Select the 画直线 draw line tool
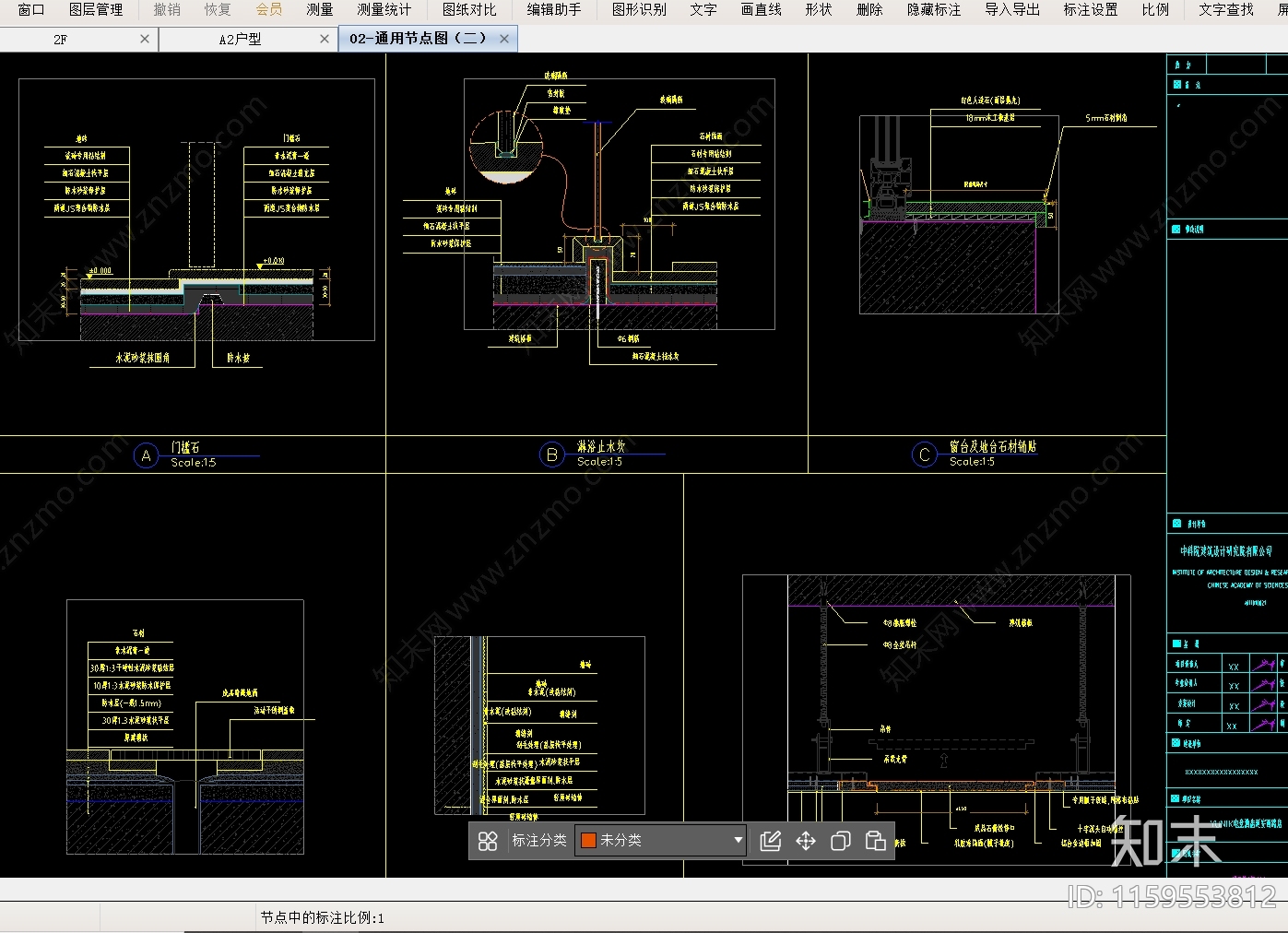This screenshot has width=1288, height=933. pyautogui.click(x=762, y=9)
